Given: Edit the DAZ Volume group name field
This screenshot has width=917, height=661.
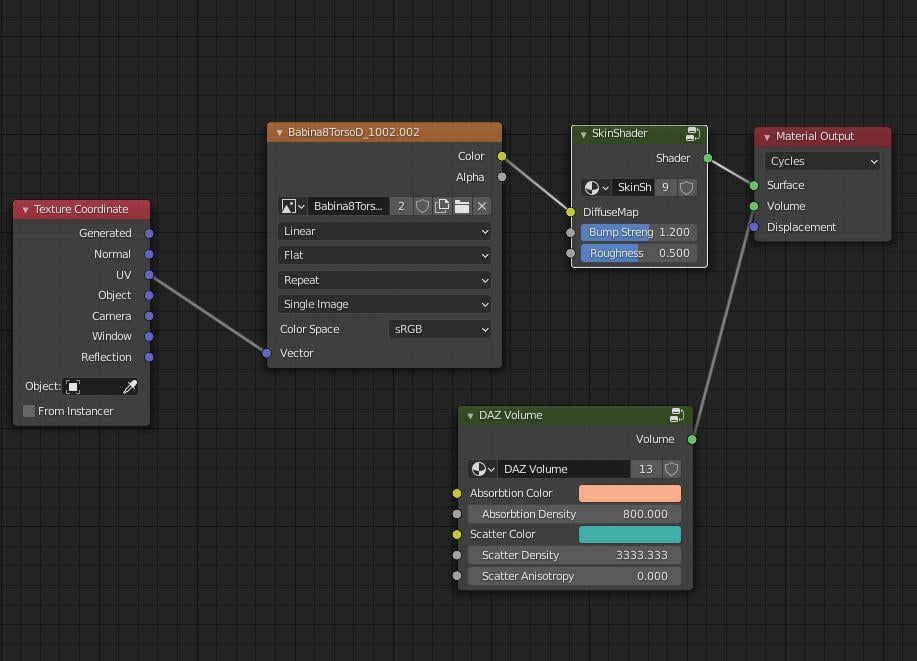Looking at the screenshot, I should [564, 469].
